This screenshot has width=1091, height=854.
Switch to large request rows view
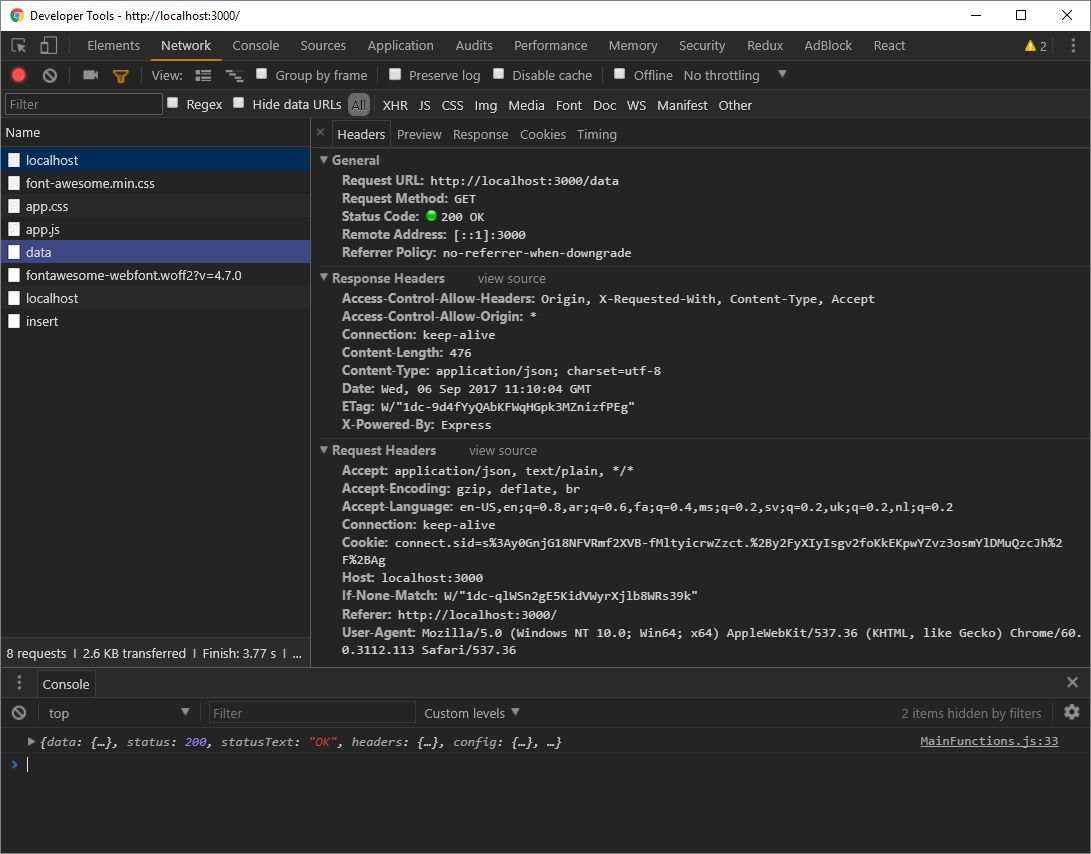click(x=203, y=75)
